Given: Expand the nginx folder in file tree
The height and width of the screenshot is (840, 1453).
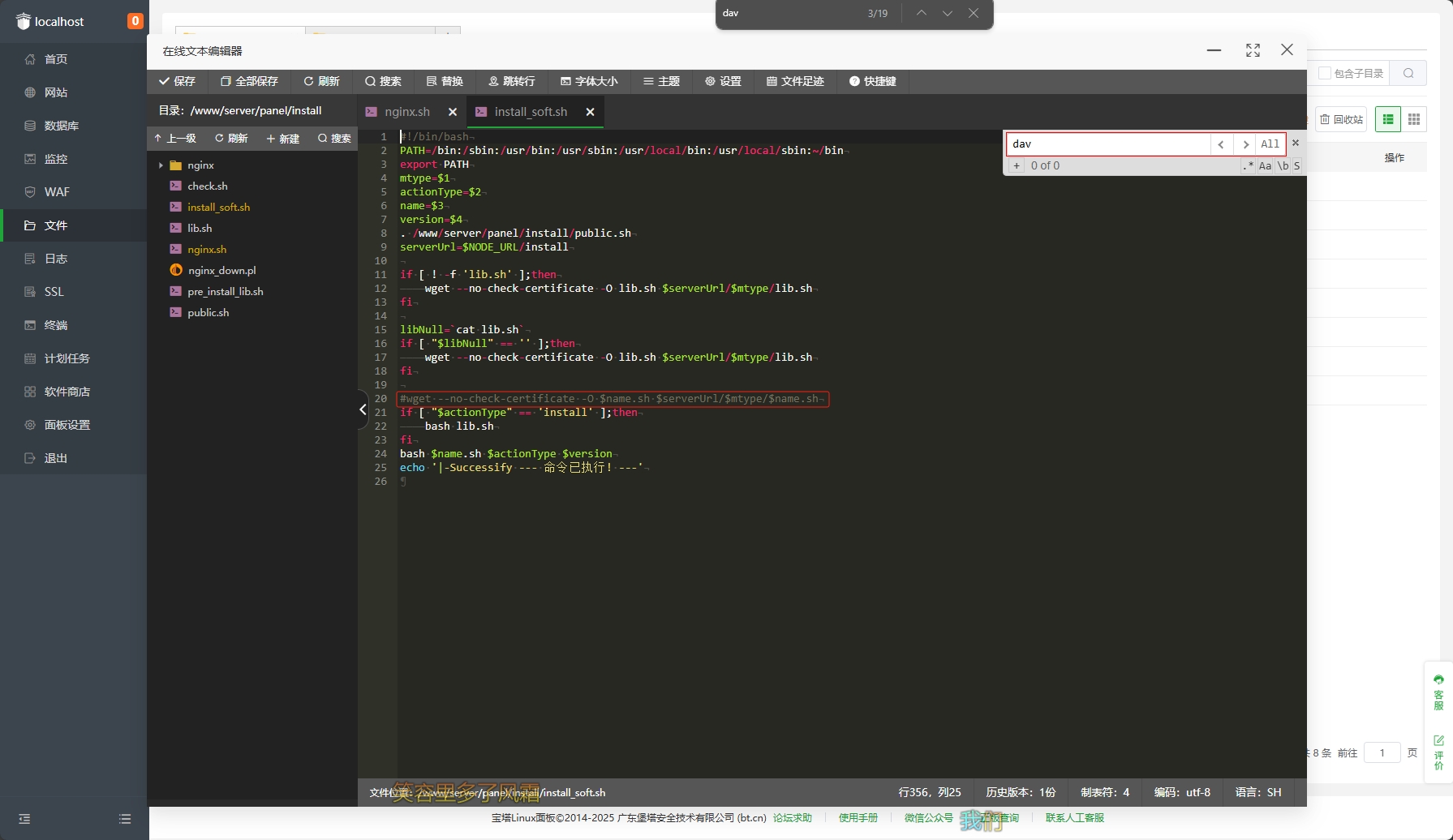Looking at the screenshot, I should 200,165.
